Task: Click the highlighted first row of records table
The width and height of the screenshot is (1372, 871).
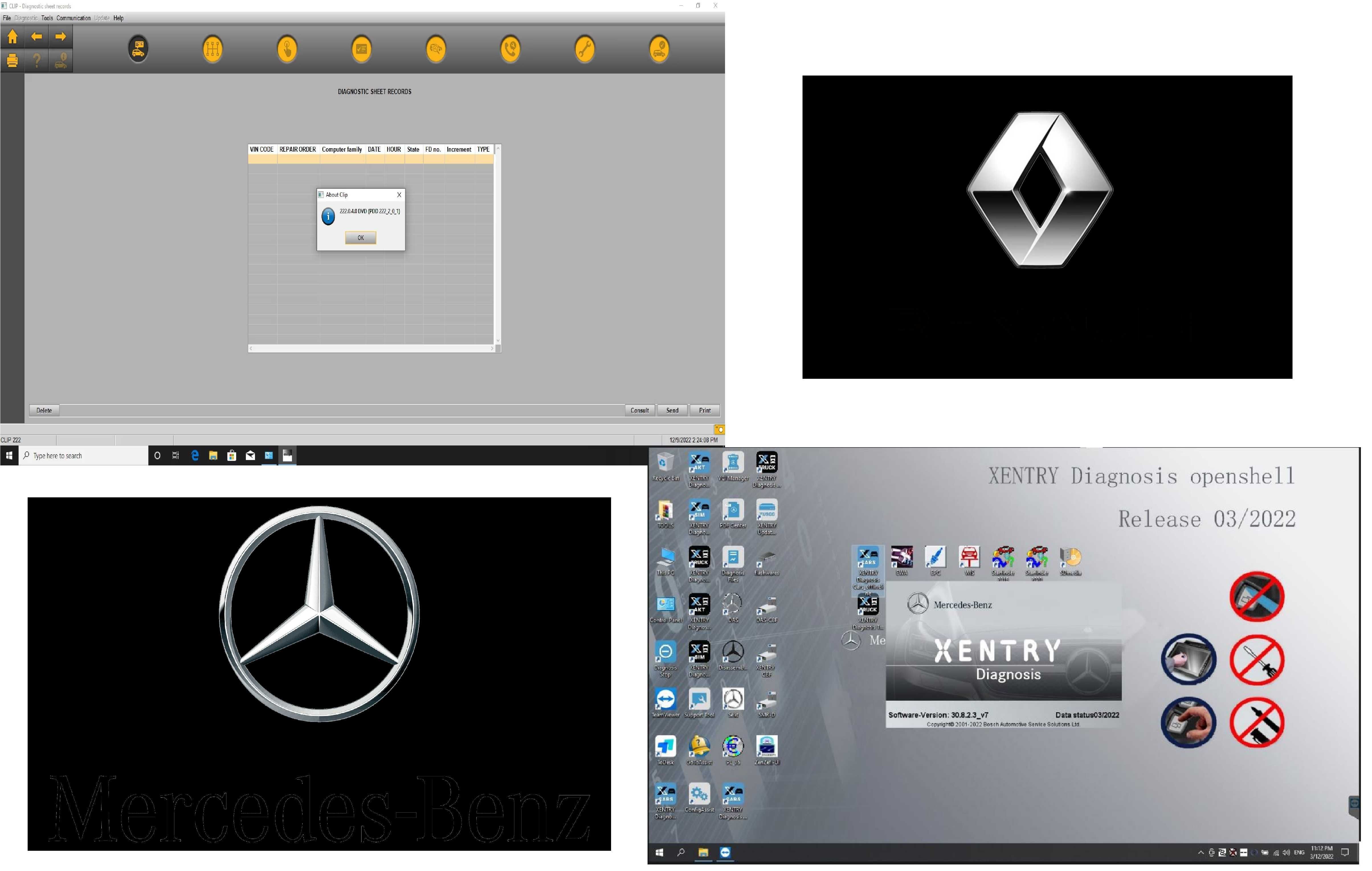Action: (371, 160)
